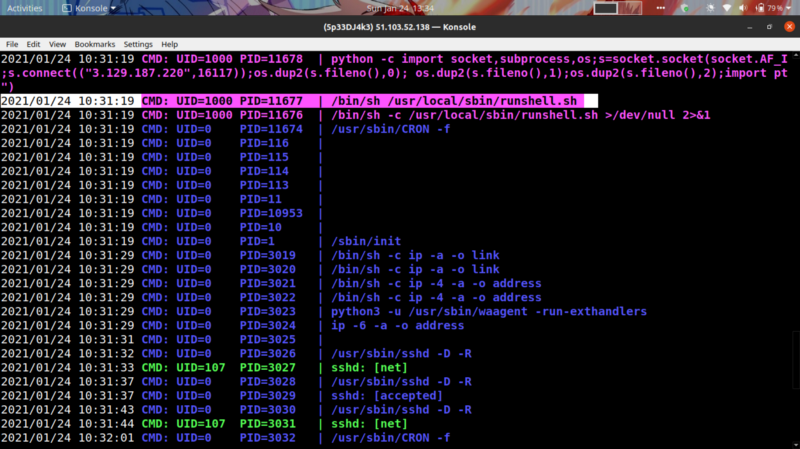Screen dimensions: 800x449
Task: Click the volume speaker icon
Action: point(743,8)
